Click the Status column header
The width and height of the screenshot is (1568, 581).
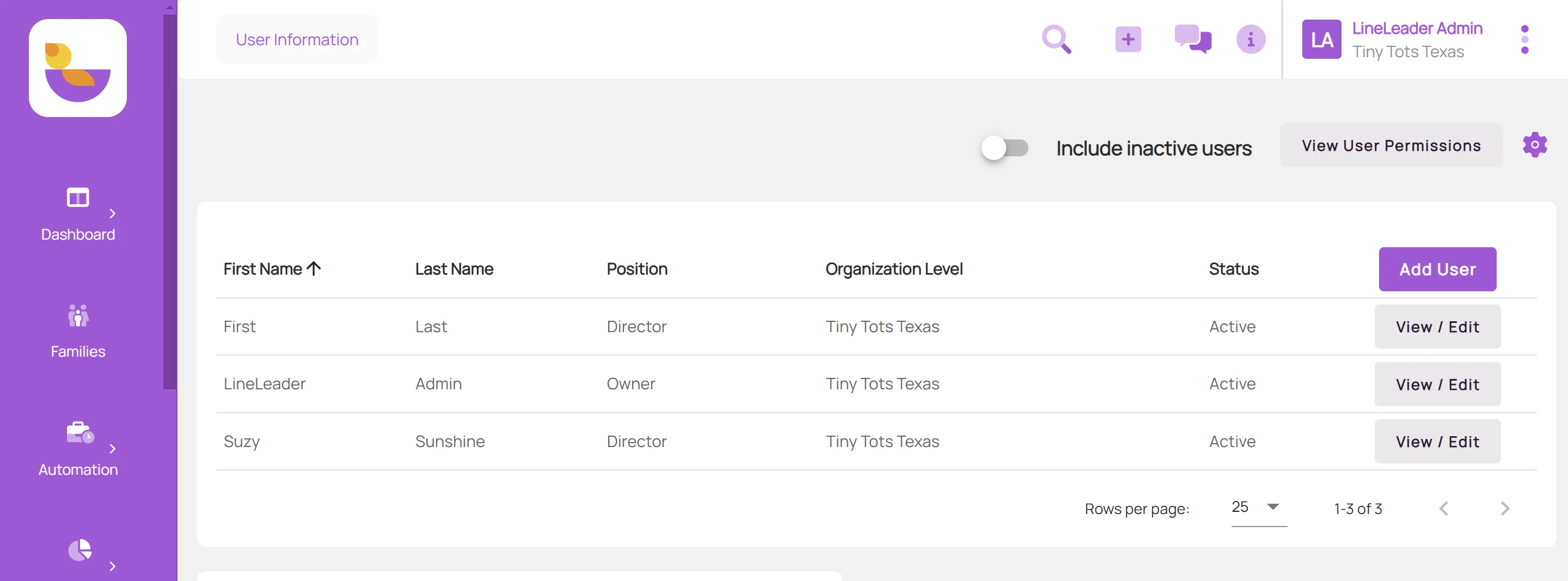click(x=1233, y=268)
